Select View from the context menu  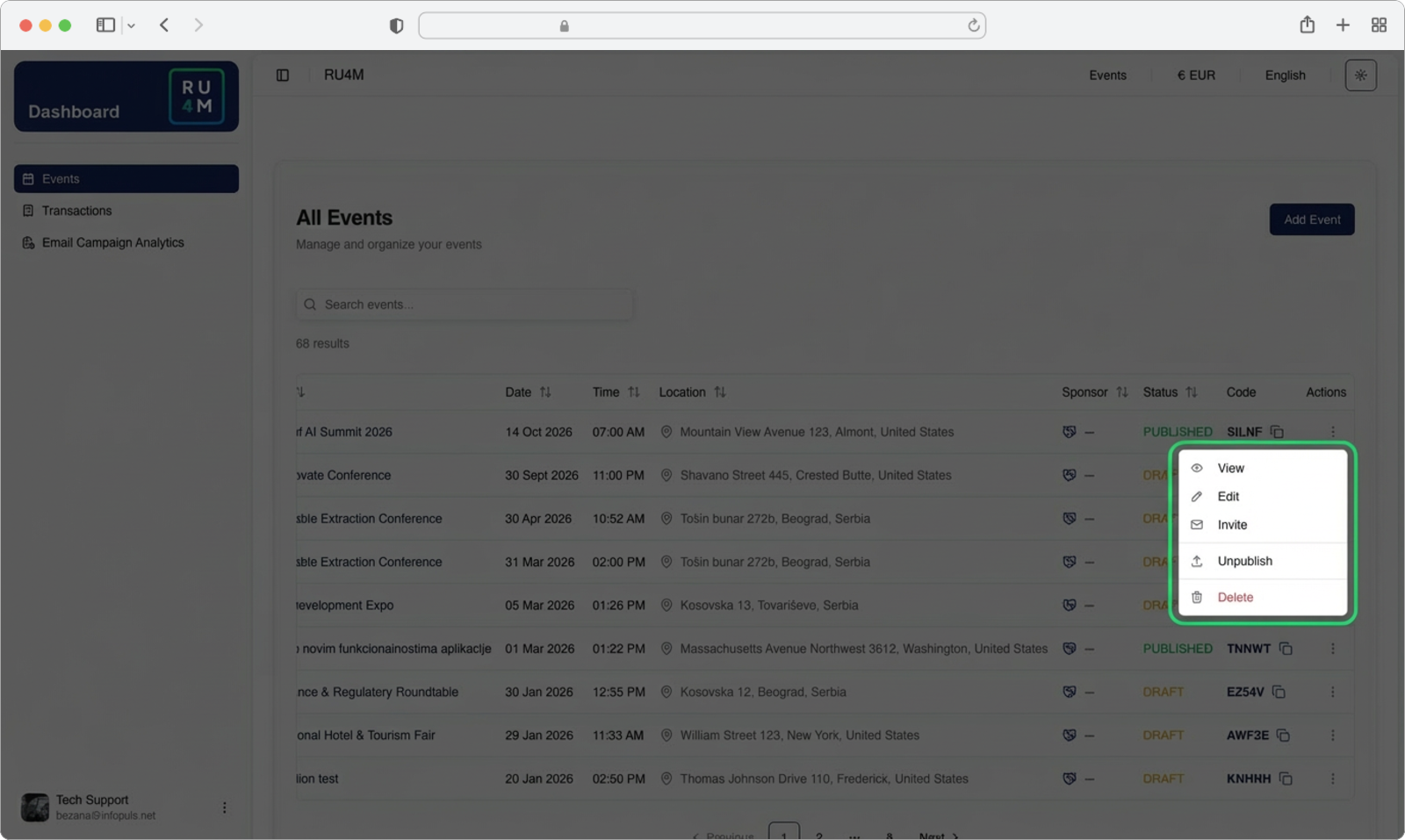pos(1230,468)
